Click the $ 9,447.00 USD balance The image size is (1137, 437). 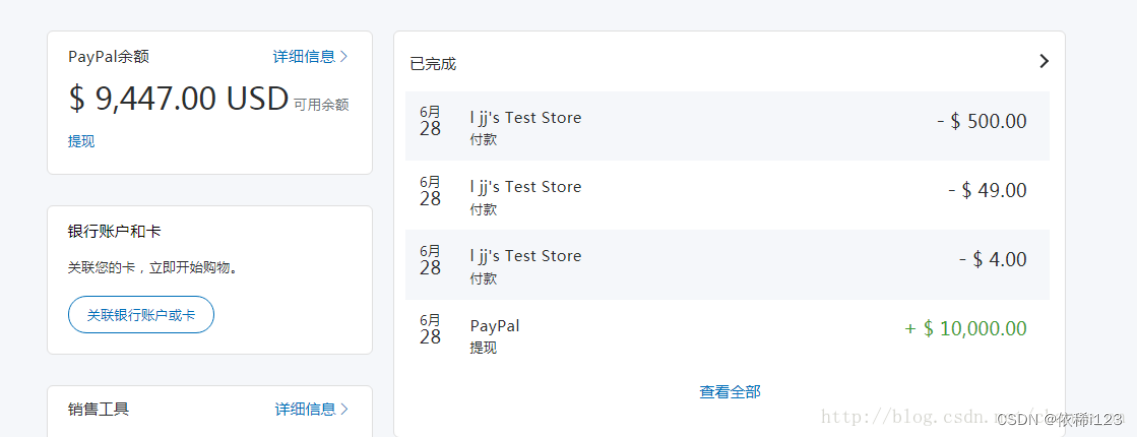(x=178, y=99)
